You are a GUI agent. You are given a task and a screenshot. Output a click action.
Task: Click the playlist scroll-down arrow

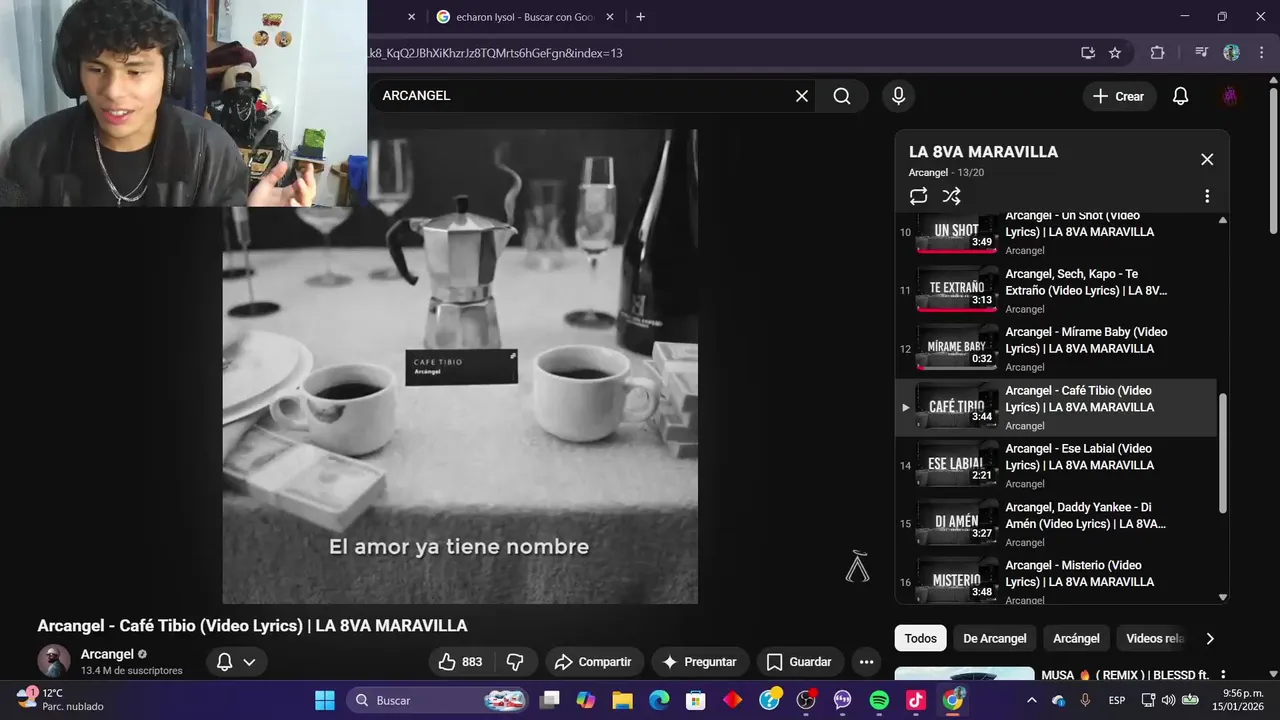coord(1222,596)
